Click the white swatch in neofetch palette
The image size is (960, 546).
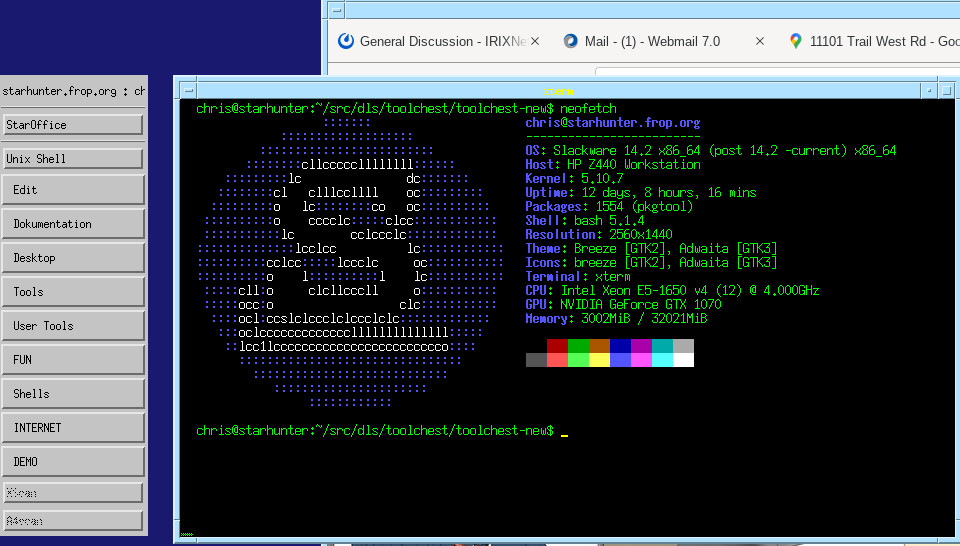point(683,360)
